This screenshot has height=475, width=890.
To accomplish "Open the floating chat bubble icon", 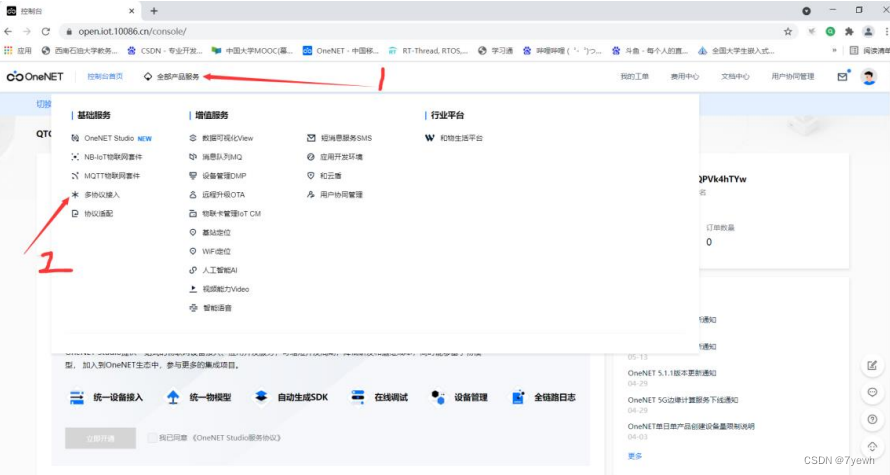I will click(872, 392).
